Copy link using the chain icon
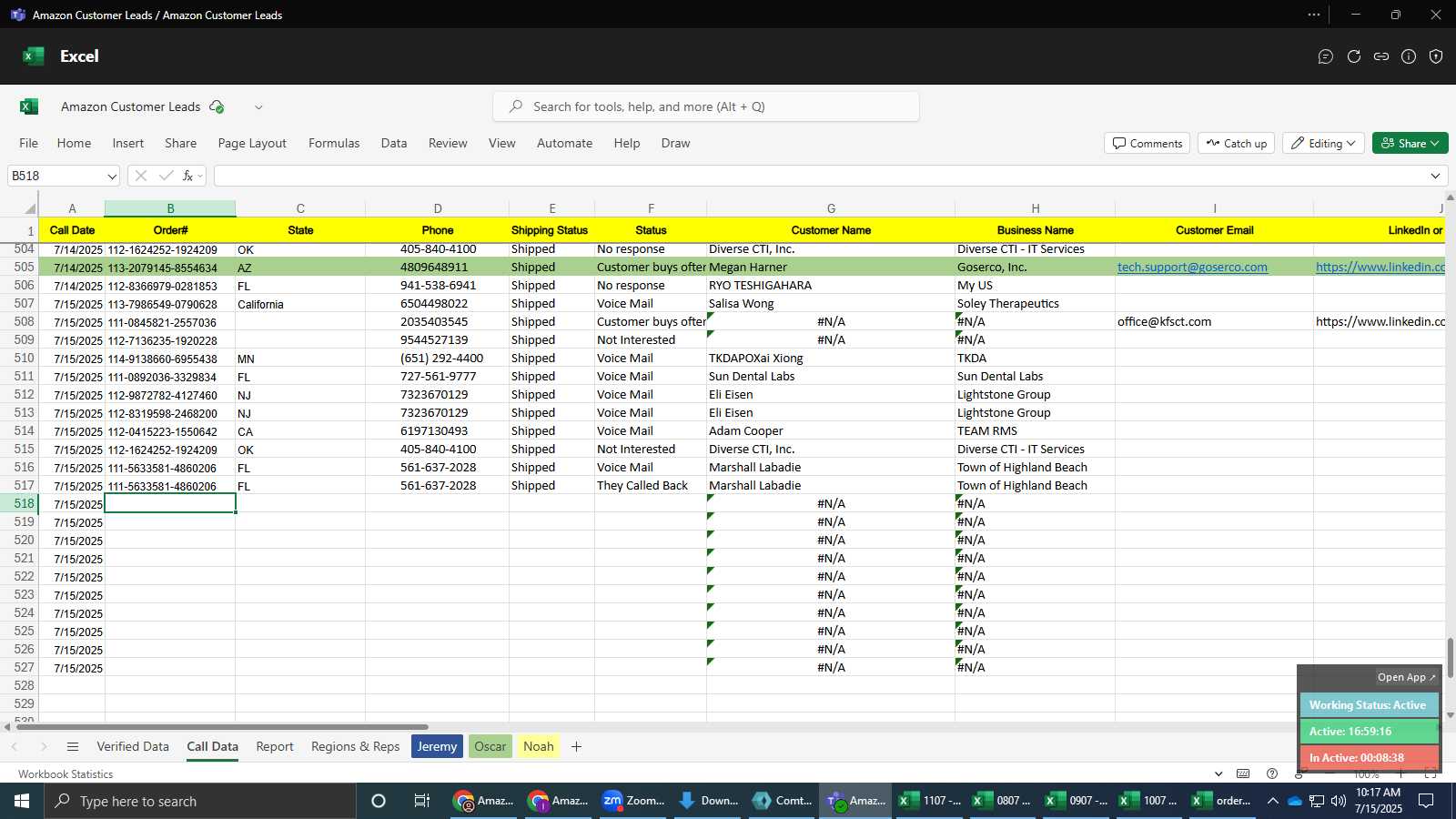This screenshot has width=1456, height=819. click(x=1381, y=56)
